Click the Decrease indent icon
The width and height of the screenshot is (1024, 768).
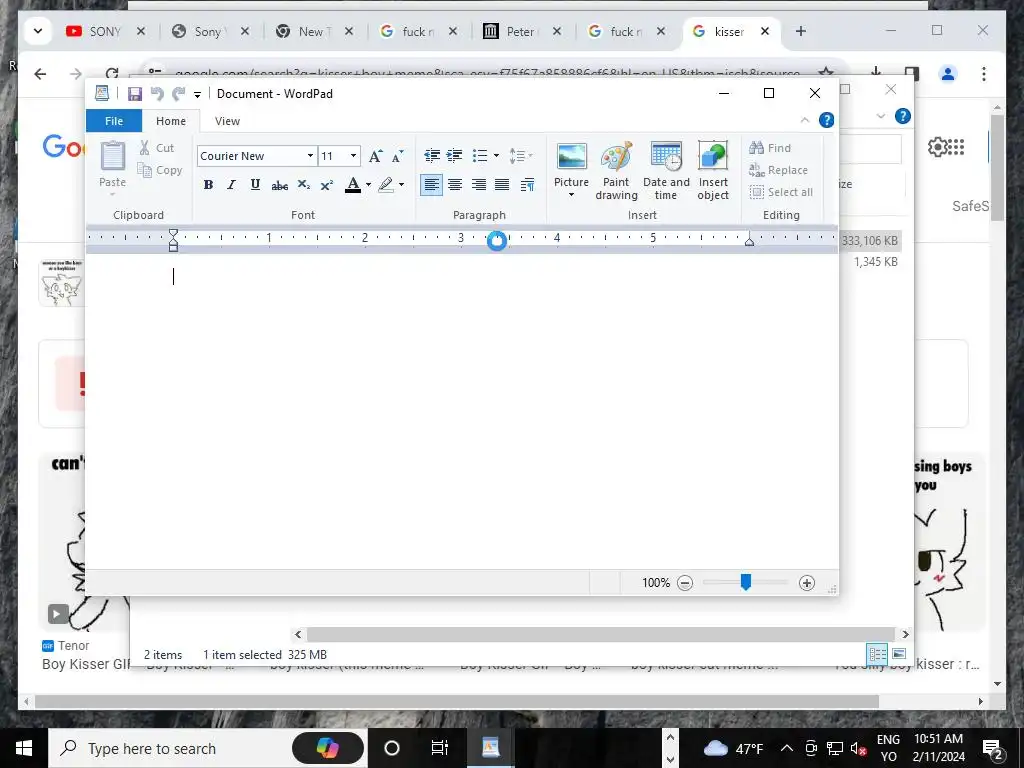pos(432,155)
